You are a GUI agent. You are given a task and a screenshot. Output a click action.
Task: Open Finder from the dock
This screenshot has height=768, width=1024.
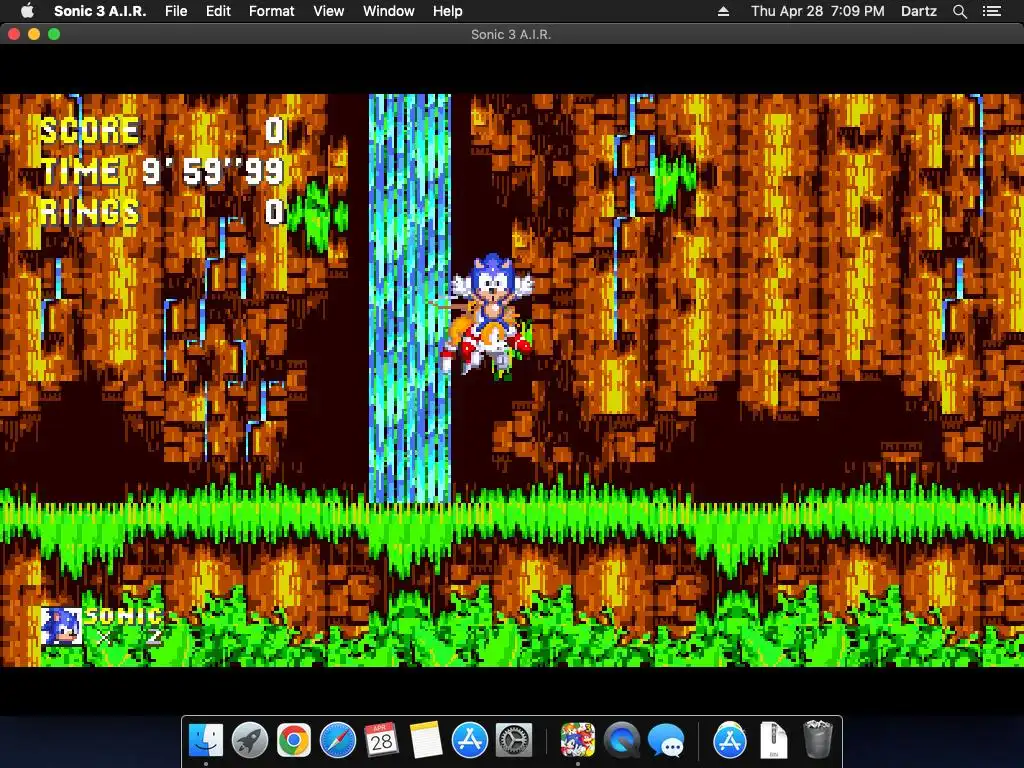tap(206, 740)
